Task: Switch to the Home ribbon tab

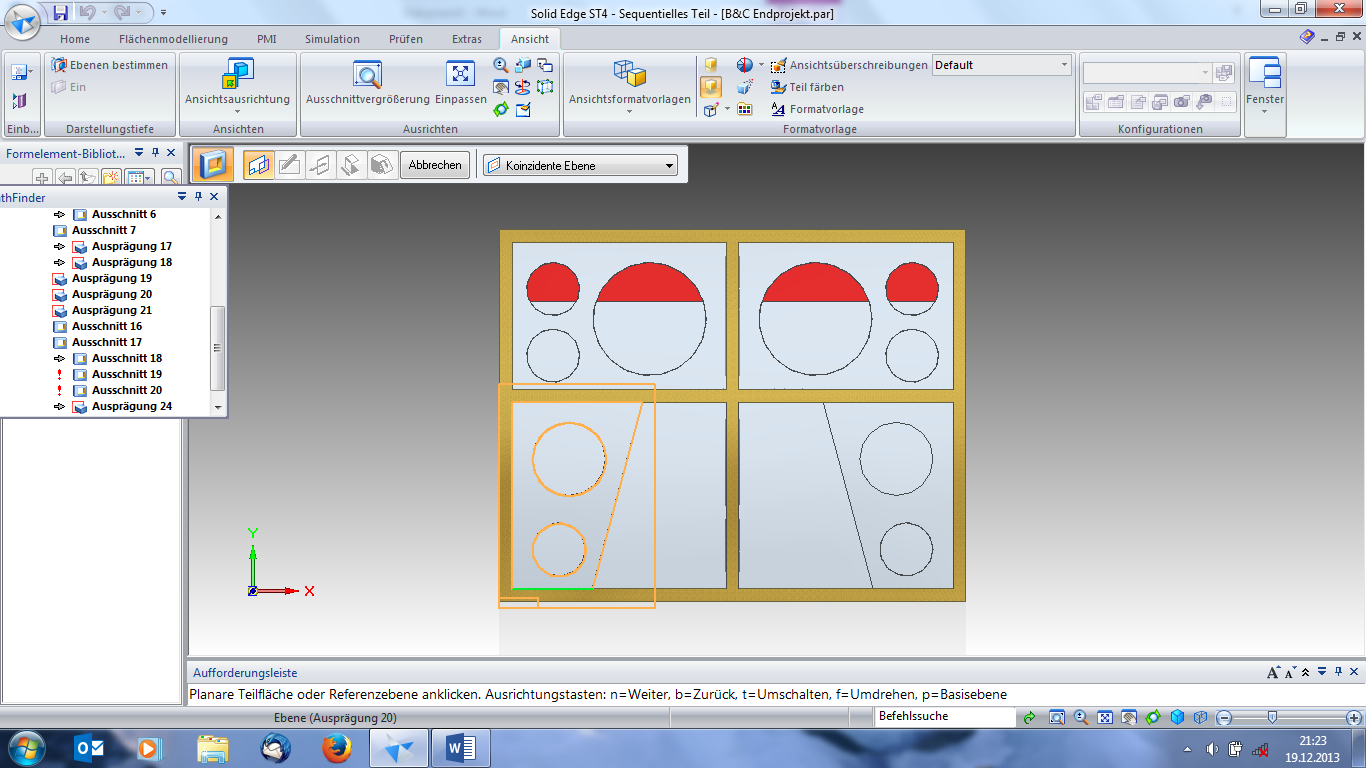Action: point(75,39)
